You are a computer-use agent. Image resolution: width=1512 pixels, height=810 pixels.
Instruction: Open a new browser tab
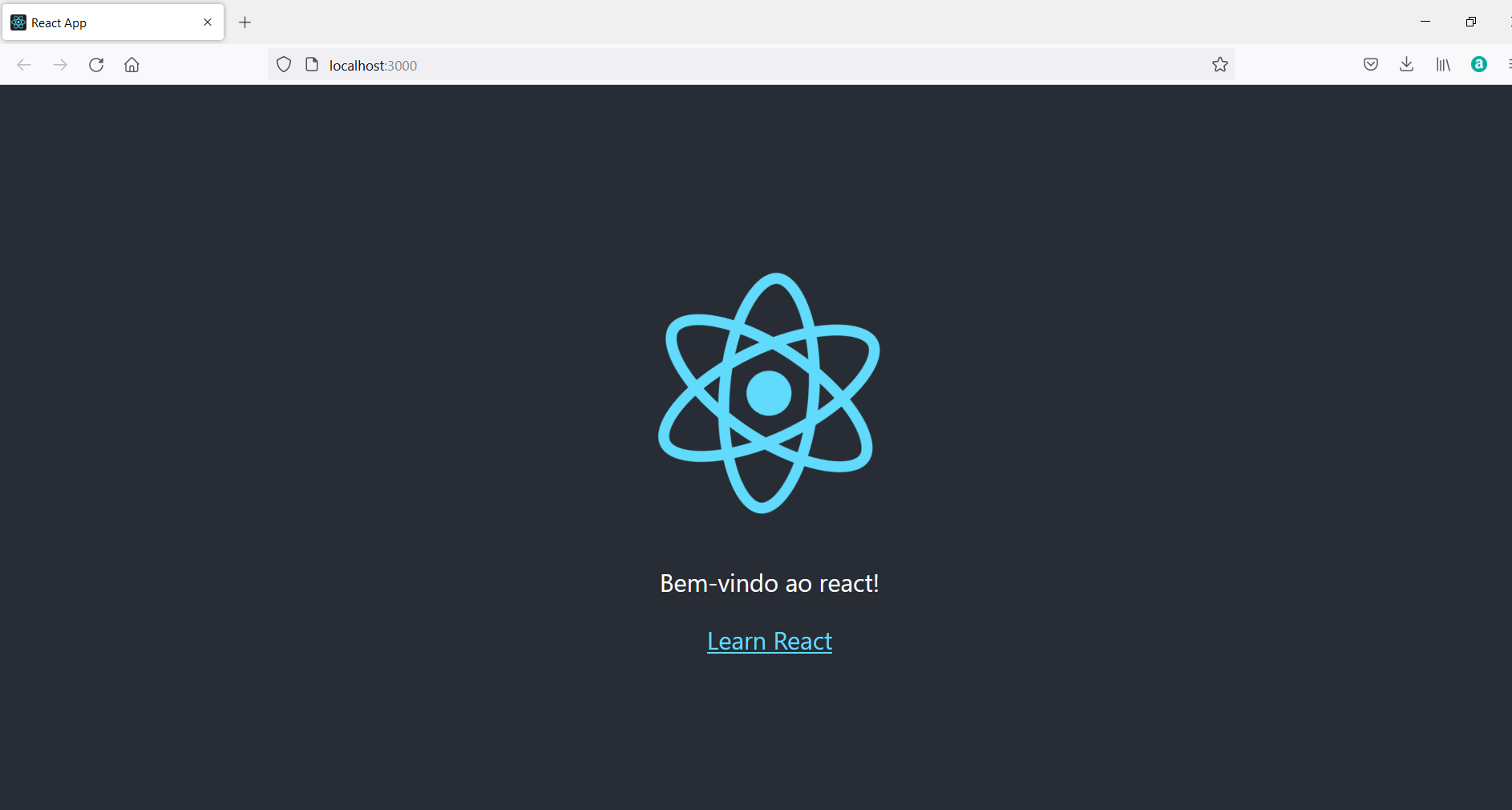(x=245, y=22)
